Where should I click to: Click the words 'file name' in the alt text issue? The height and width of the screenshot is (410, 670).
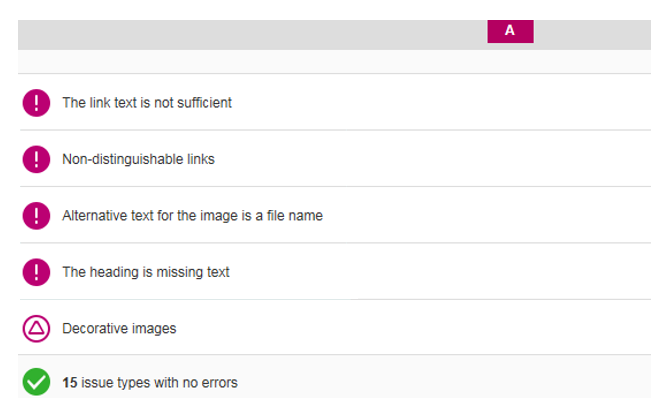(x=295, y=216)
